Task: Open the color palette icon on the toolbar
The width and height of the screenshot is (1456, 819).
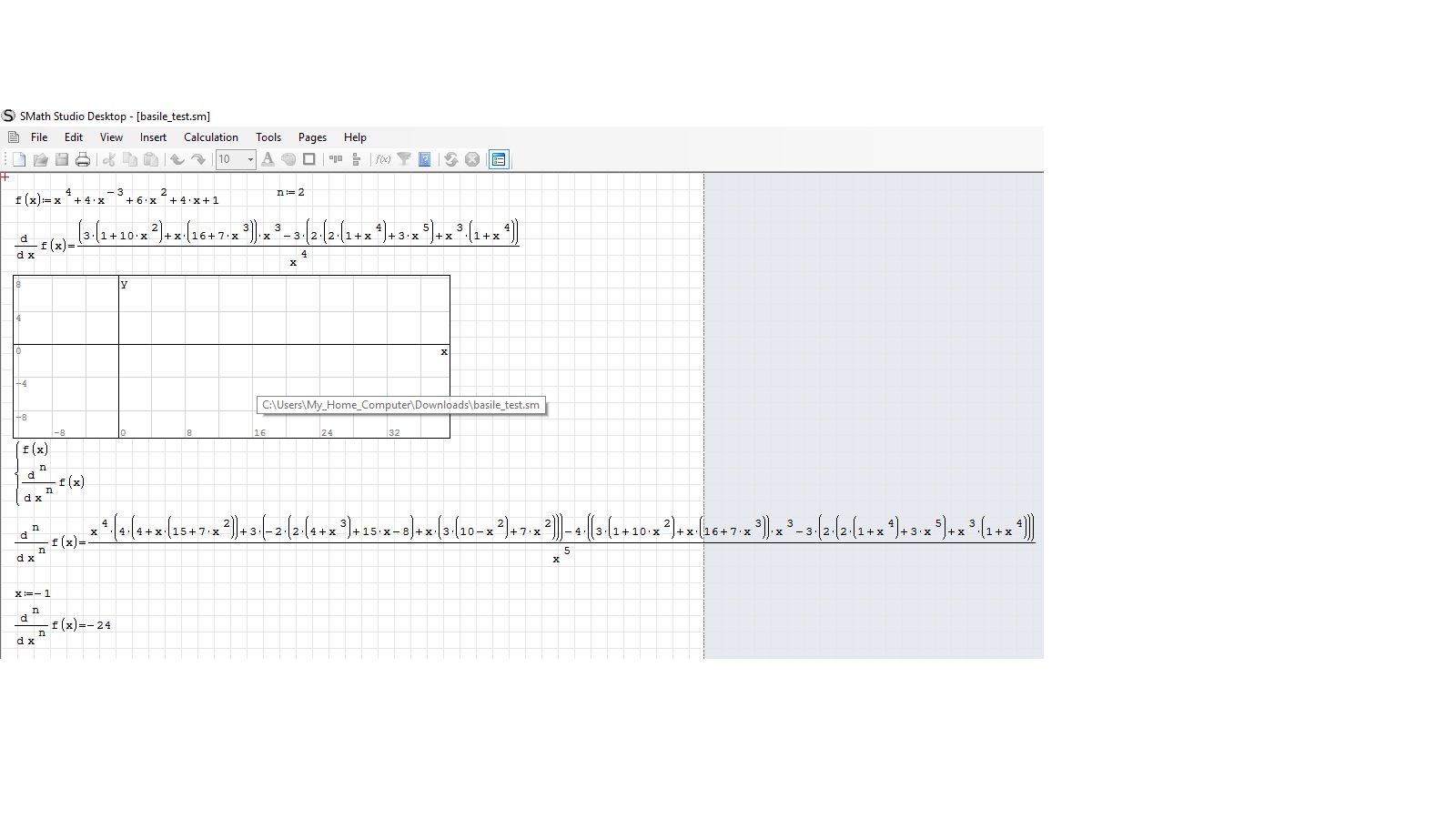Action: 288,159
